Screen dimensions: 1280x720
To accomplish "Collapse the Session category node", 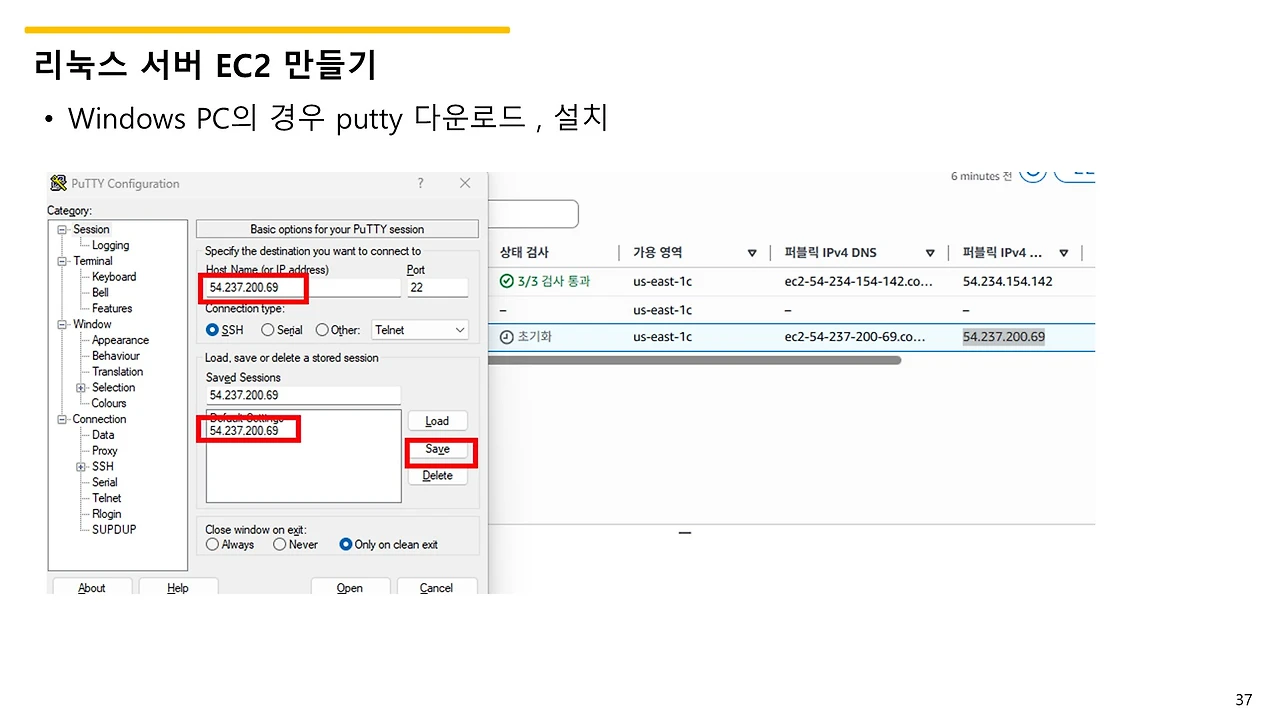I will pos(62,230).
